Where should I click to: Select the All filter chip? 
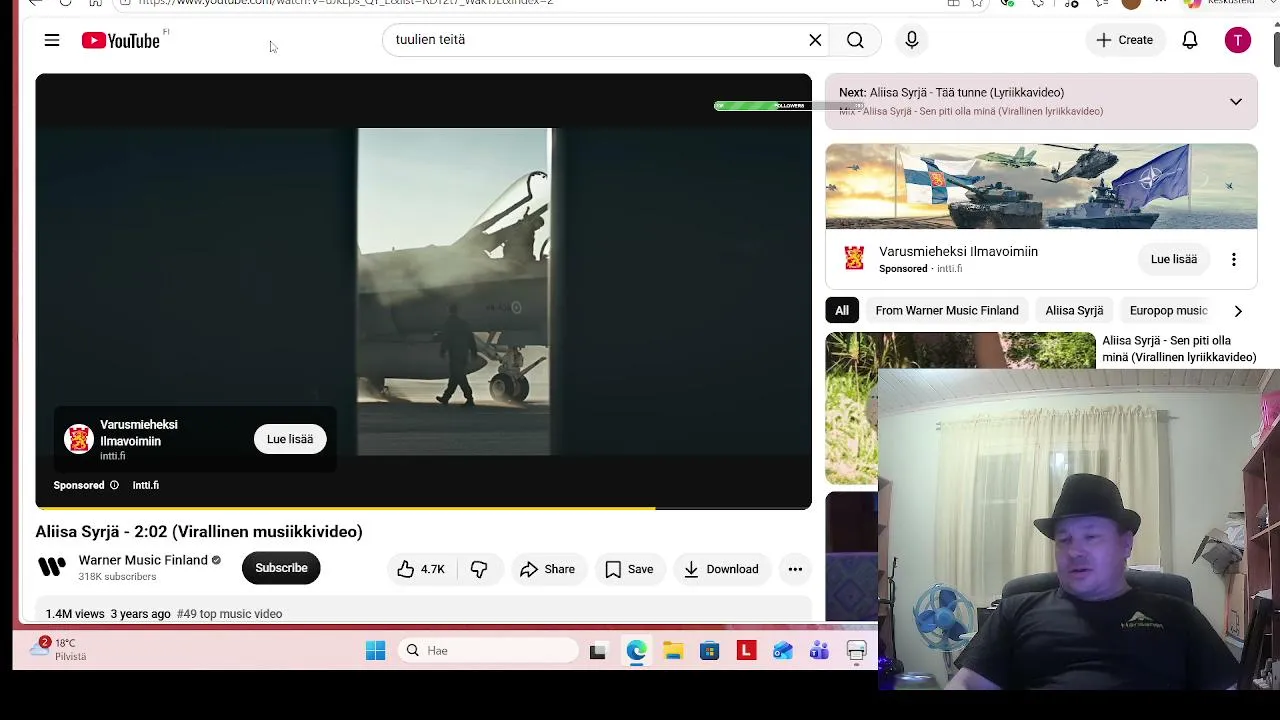[x=842, y=311]
